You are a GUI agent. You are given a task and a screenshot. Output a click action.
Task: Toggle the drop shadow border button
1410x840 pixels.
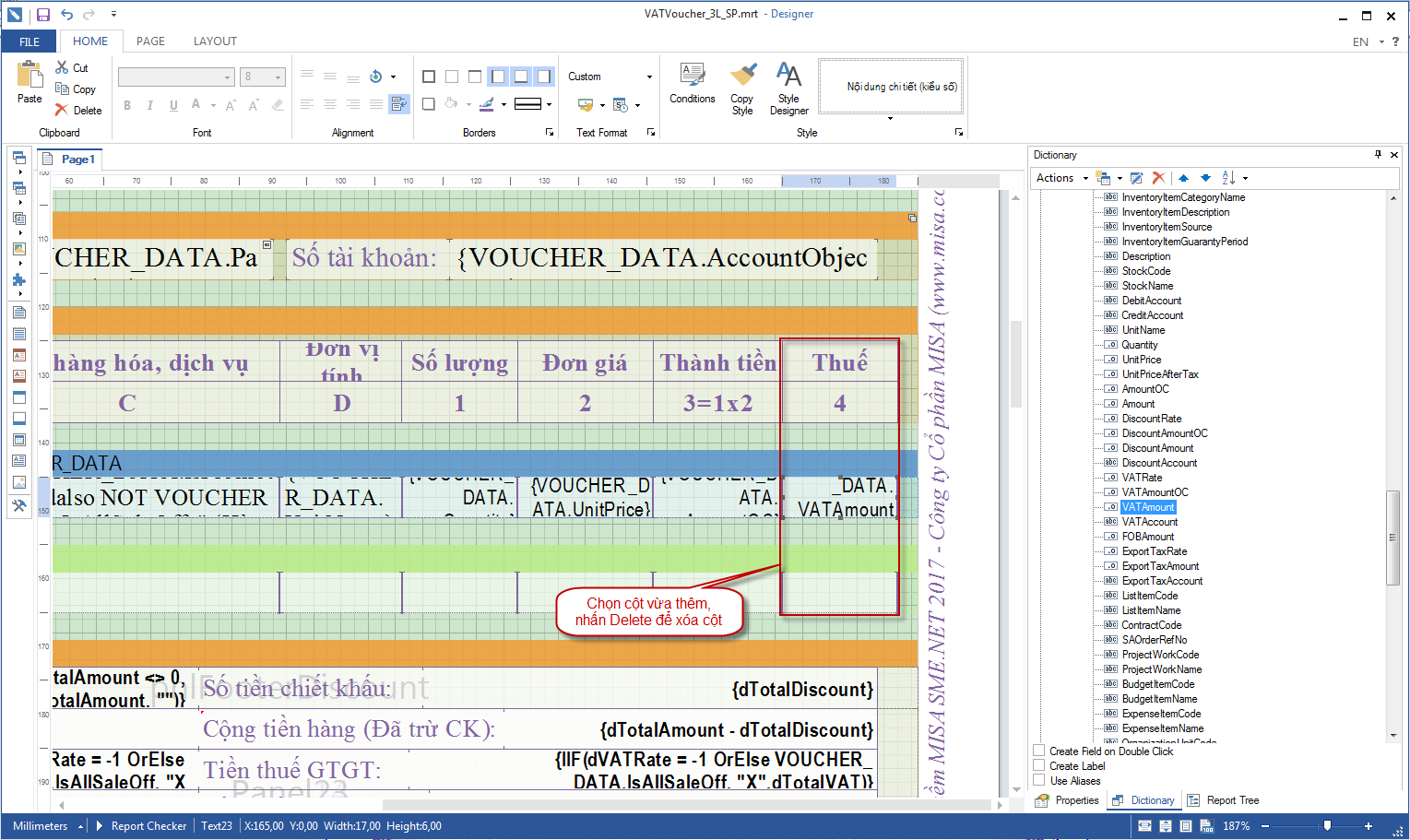click(429, 104)
